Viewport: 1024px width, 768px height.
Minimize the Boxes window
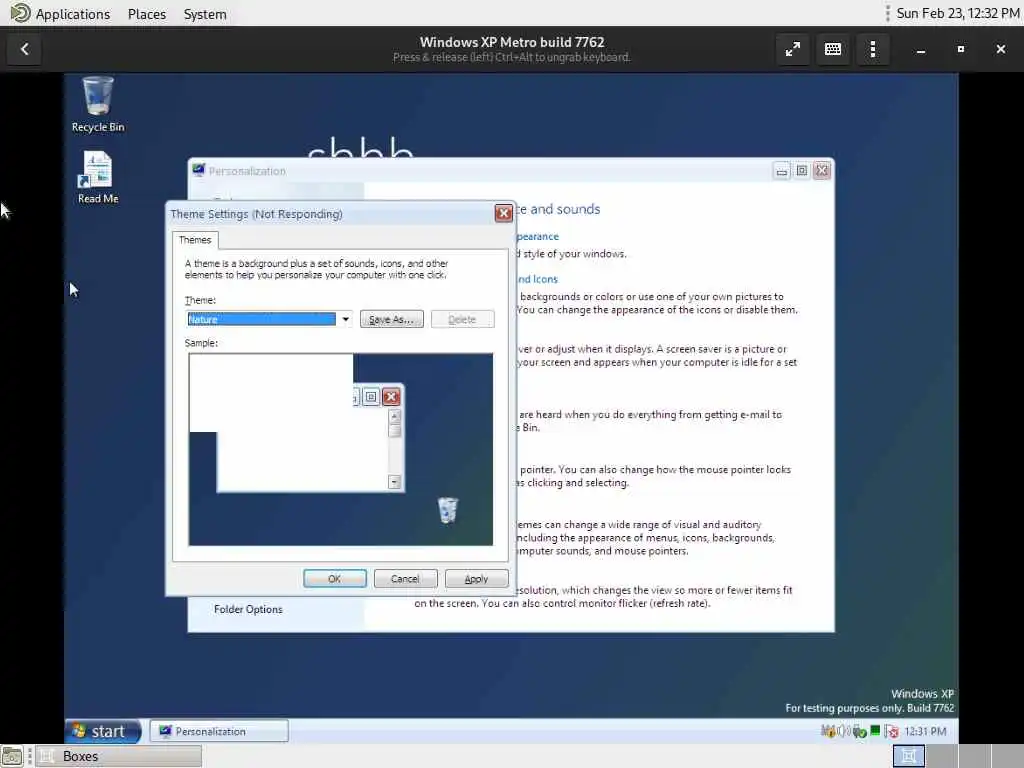[x=921, y=49]
